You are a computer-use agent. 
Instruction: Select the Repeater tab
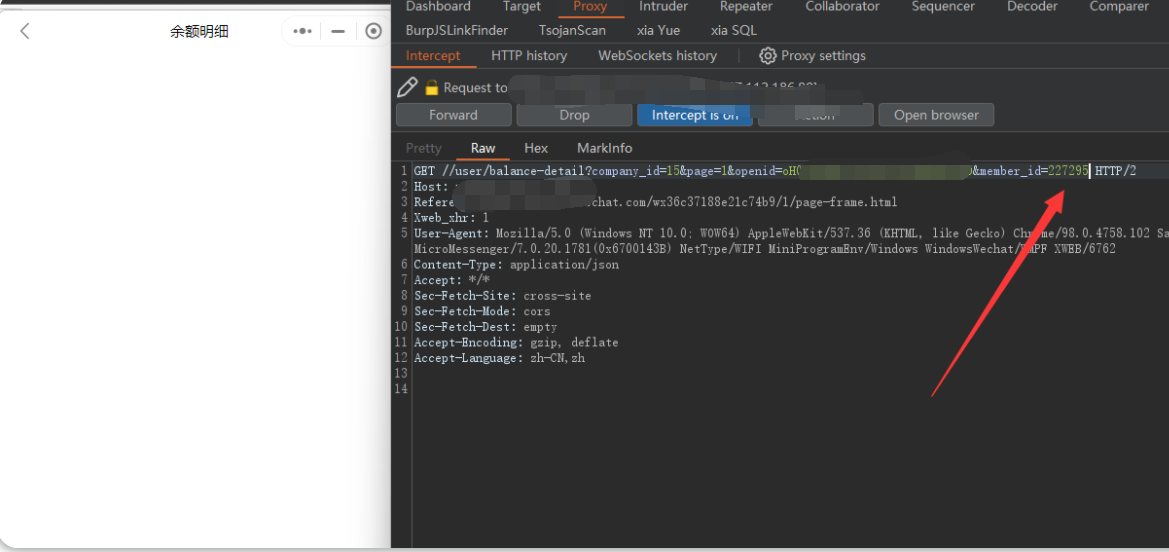click(746, 7)
